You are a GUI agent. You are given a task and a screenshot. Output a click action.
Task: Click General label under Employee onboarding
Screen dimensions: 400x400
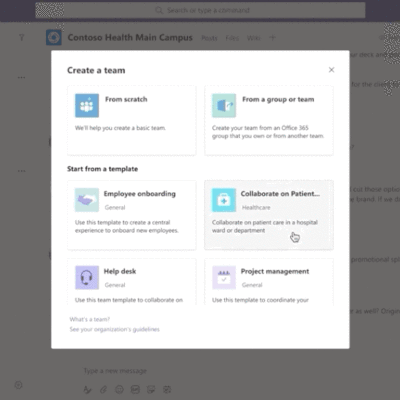click(x=115, y=207)
